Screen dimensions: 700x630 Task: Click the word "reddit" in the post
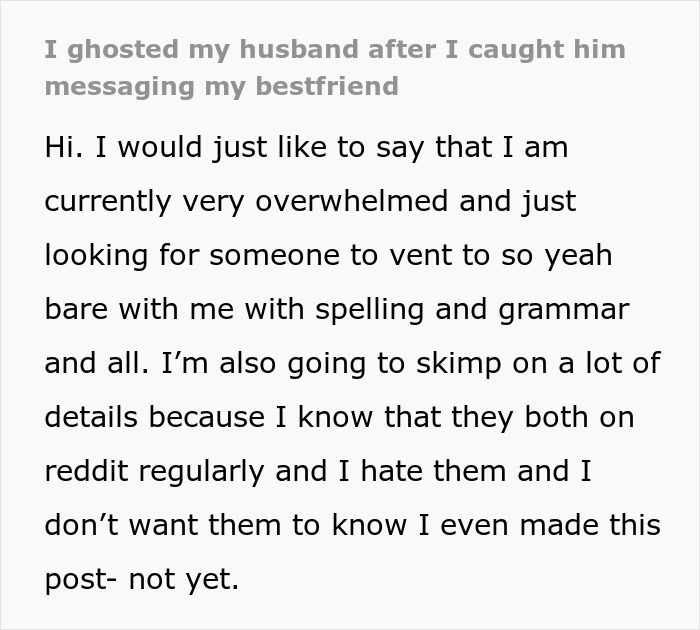[85, 471]
